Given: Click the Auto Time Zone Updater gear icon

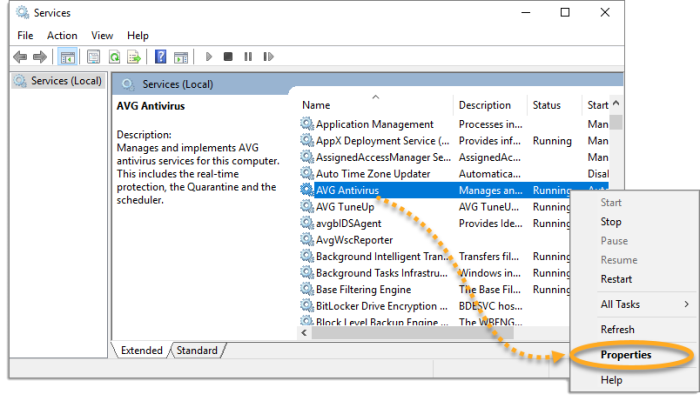Looking at the screenshot, I should coord(307,173).
